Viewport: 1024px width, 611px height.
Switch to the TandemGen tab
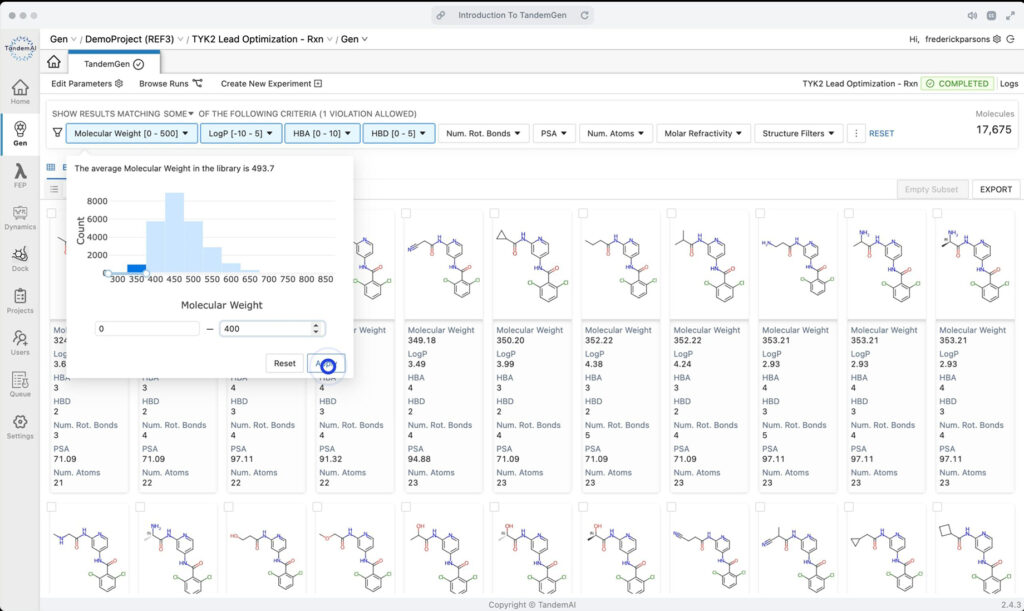coord(111,62)
